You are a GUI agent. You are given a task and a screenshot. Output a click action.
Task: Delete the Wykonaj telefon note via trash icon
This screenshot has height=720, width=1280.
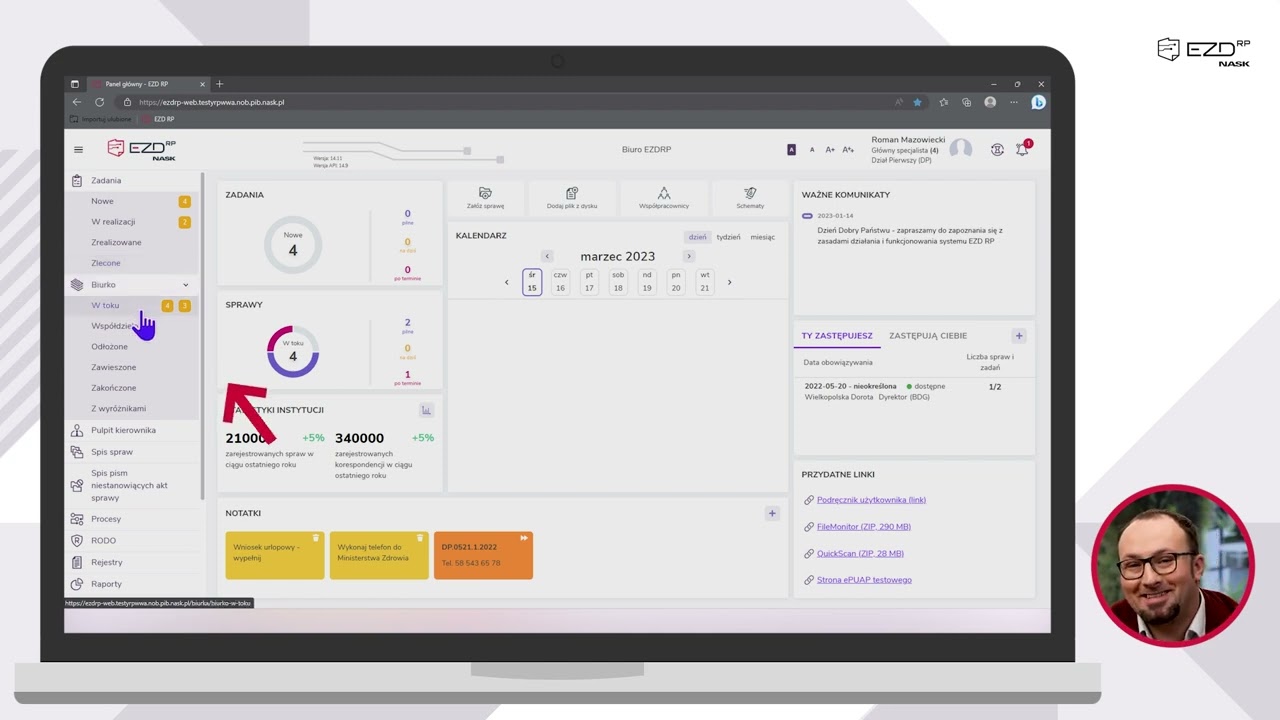point(420,538)
